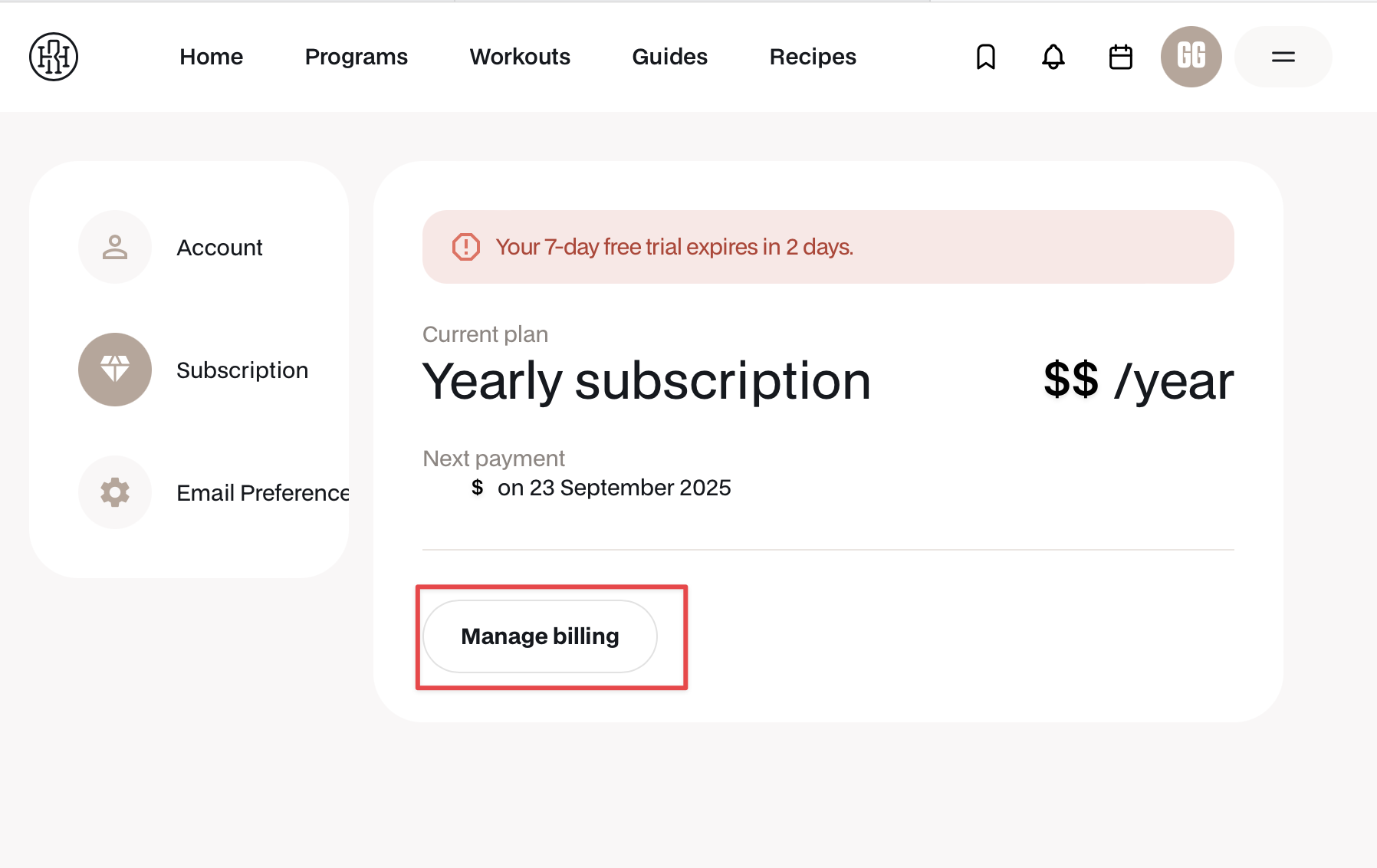
Task: Click the Manage billing button
Action: tap(541, 636)
